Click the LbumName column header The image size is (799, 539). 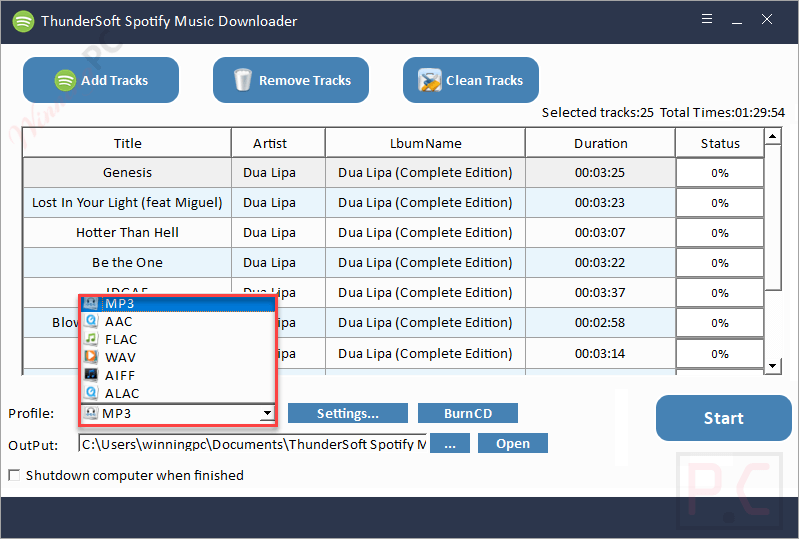coord(425,143)
